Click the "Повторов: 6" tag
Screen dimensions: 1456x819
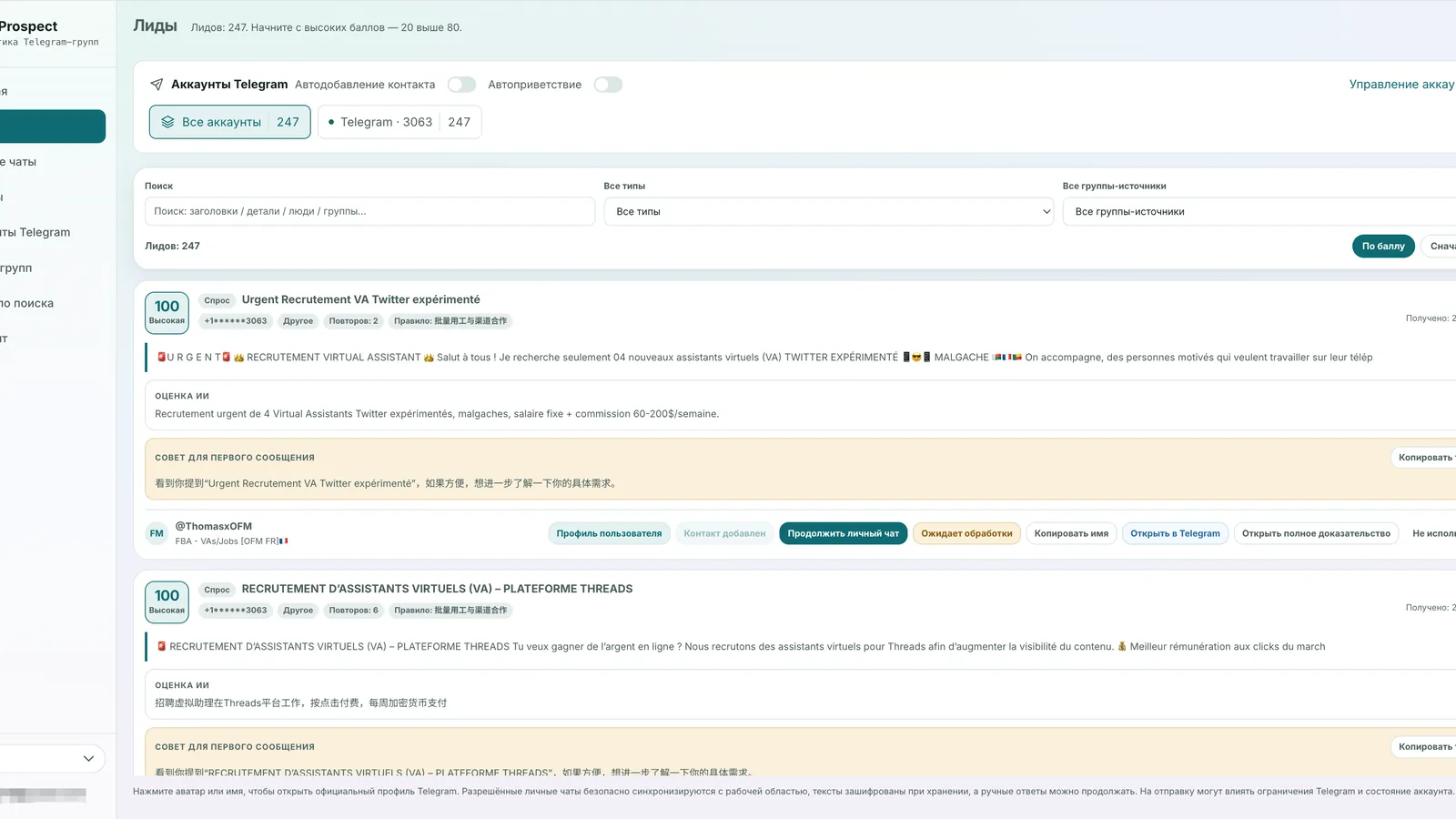(353, 611)
